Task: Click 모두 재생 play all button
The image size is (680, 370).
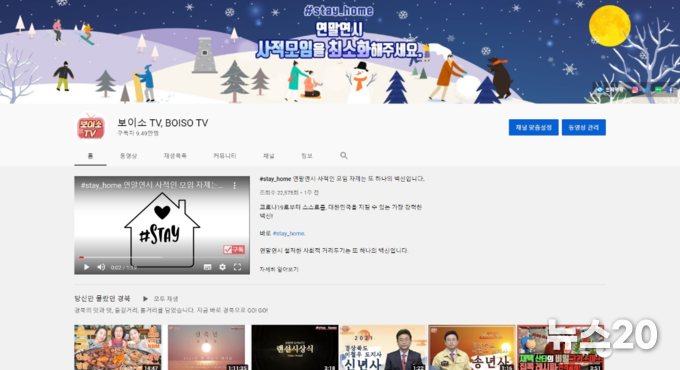Action: click(160, 298)
